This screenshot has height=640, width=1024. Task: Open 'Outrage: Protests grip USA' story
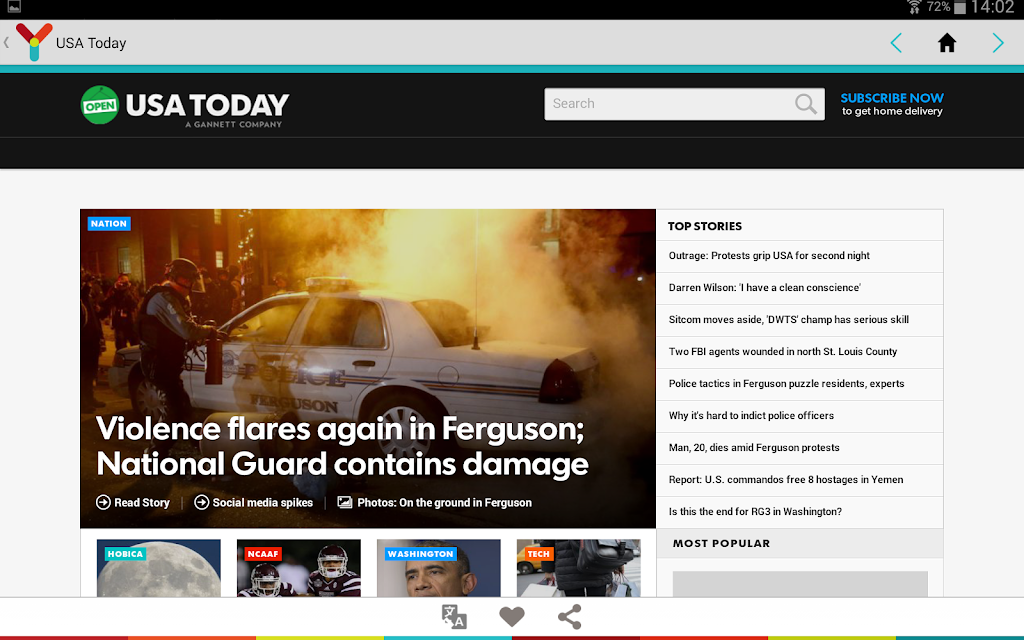[x=769, y=255]
